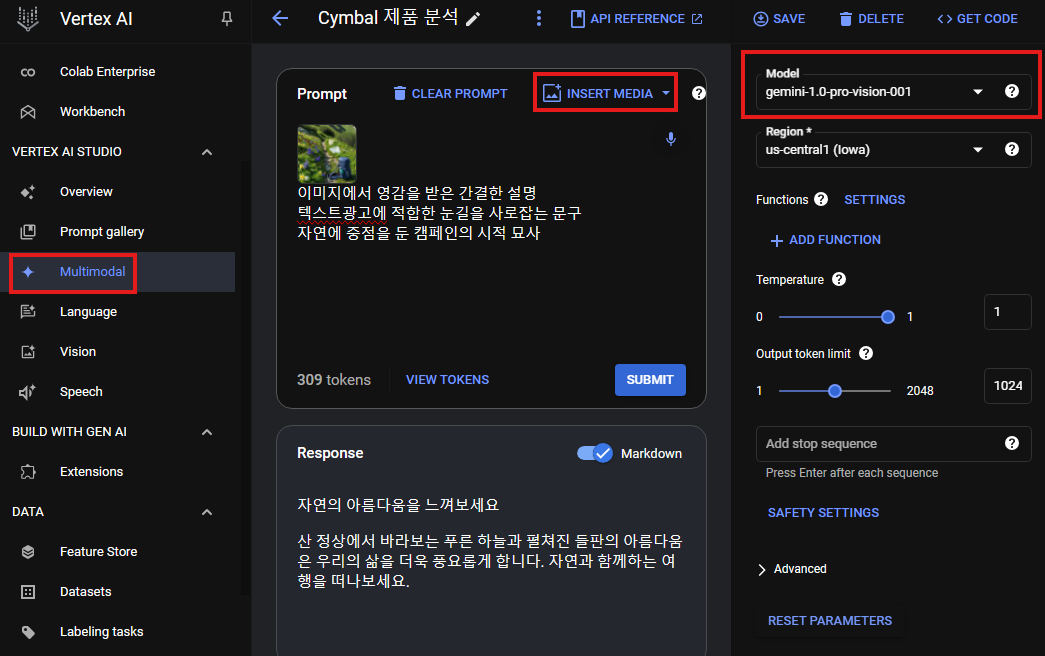Pin the Vertex AI sidebar
Viewport: 1045px width, 656px height.
click(227, 19)
